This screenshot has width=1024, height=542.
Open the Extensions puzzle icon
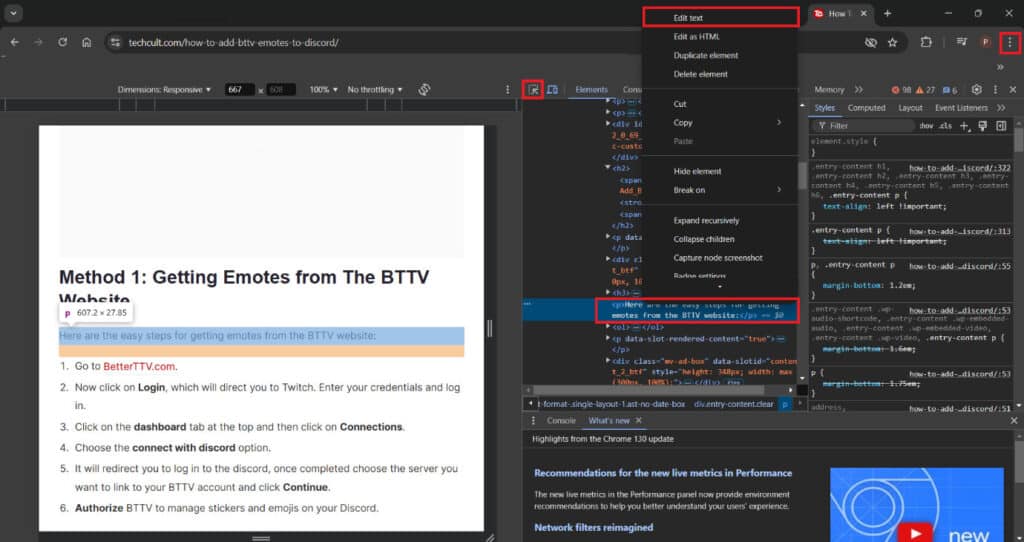925,42
